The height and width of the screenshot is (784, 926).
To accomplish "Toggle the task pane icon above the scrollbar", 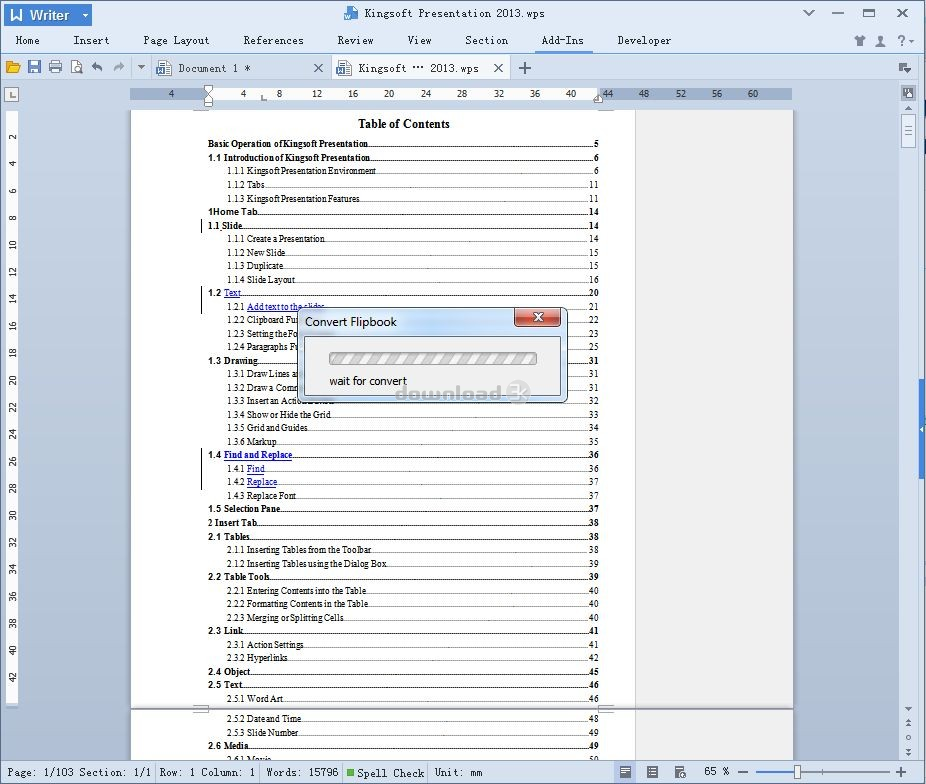I will (908, 93).
